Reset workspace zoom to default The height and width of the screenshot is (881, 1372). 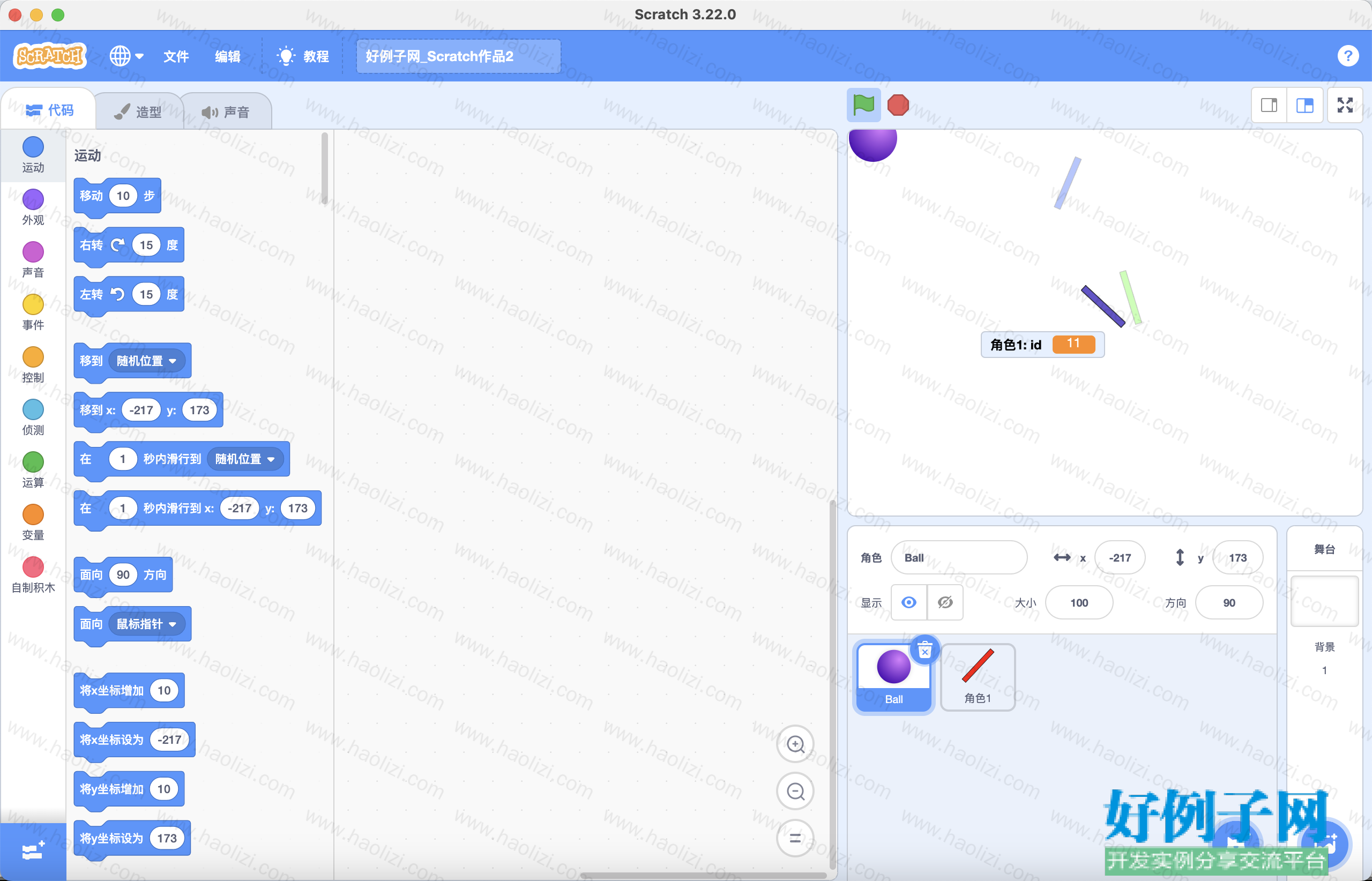click(795, 838)
